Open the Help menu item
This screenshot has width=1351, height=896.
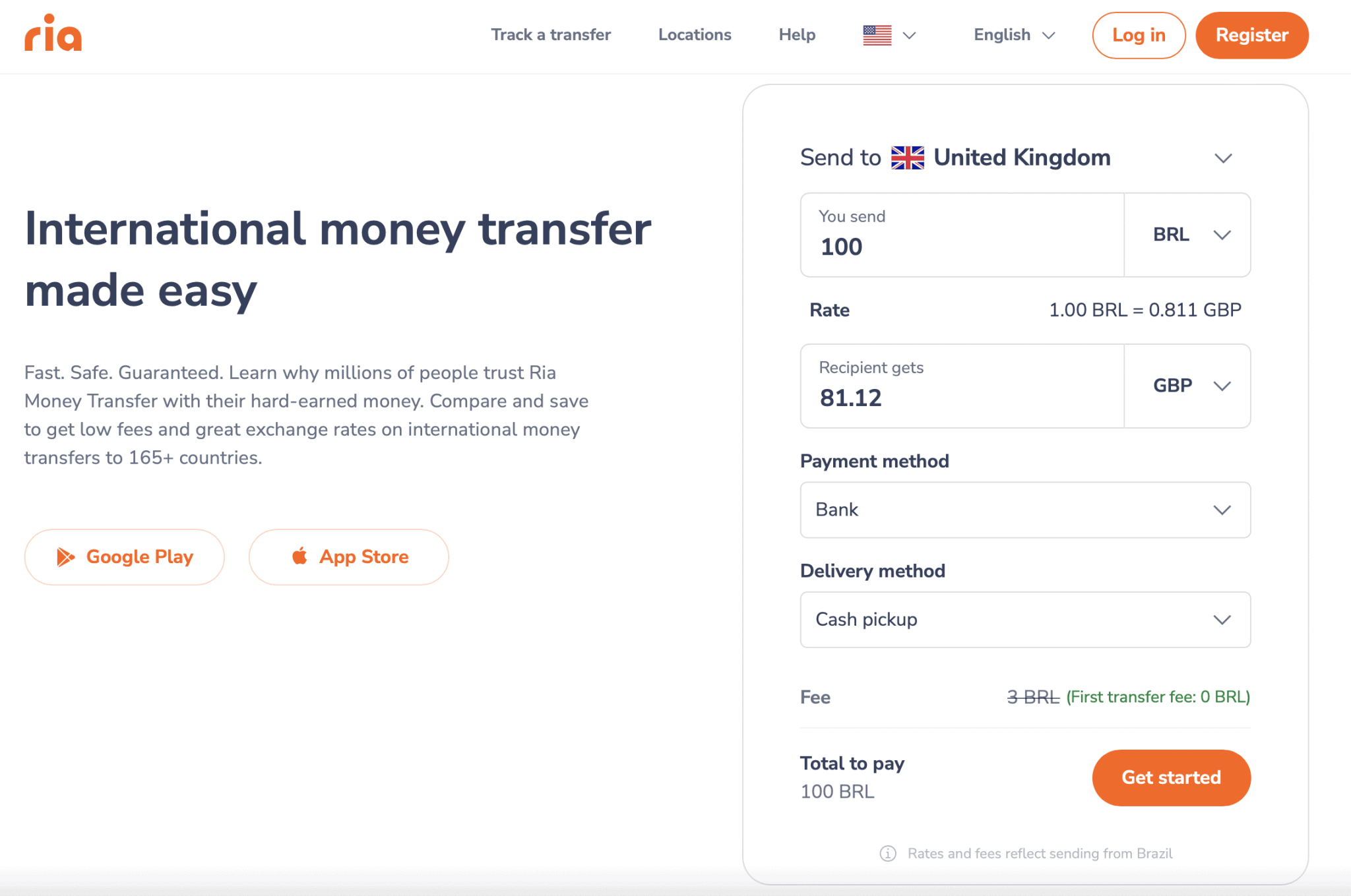(797, 35)
